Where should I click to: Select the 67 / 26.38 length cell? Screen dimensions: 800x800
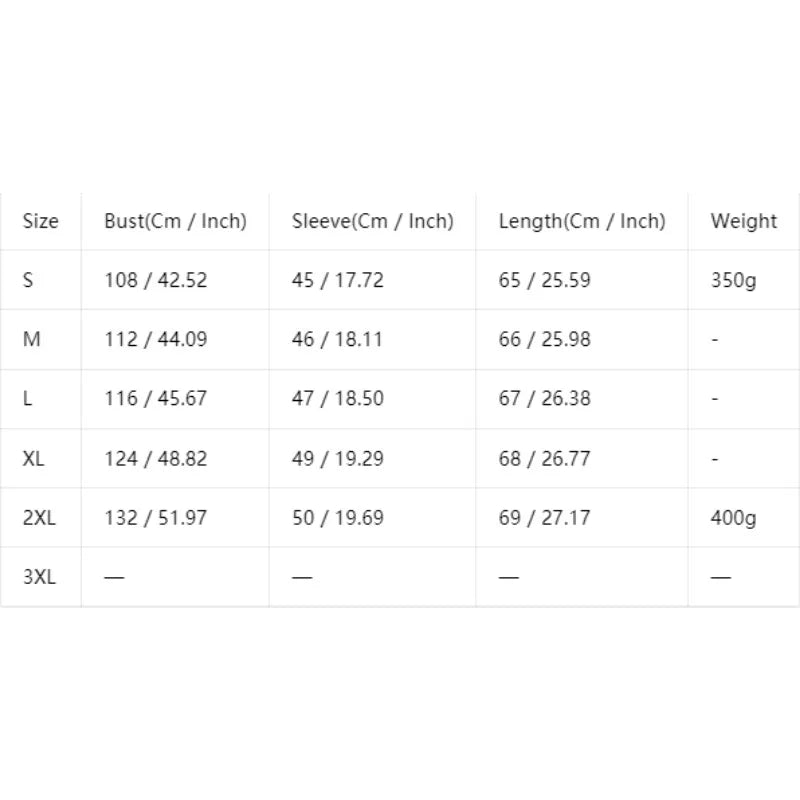tap(582, 398)
